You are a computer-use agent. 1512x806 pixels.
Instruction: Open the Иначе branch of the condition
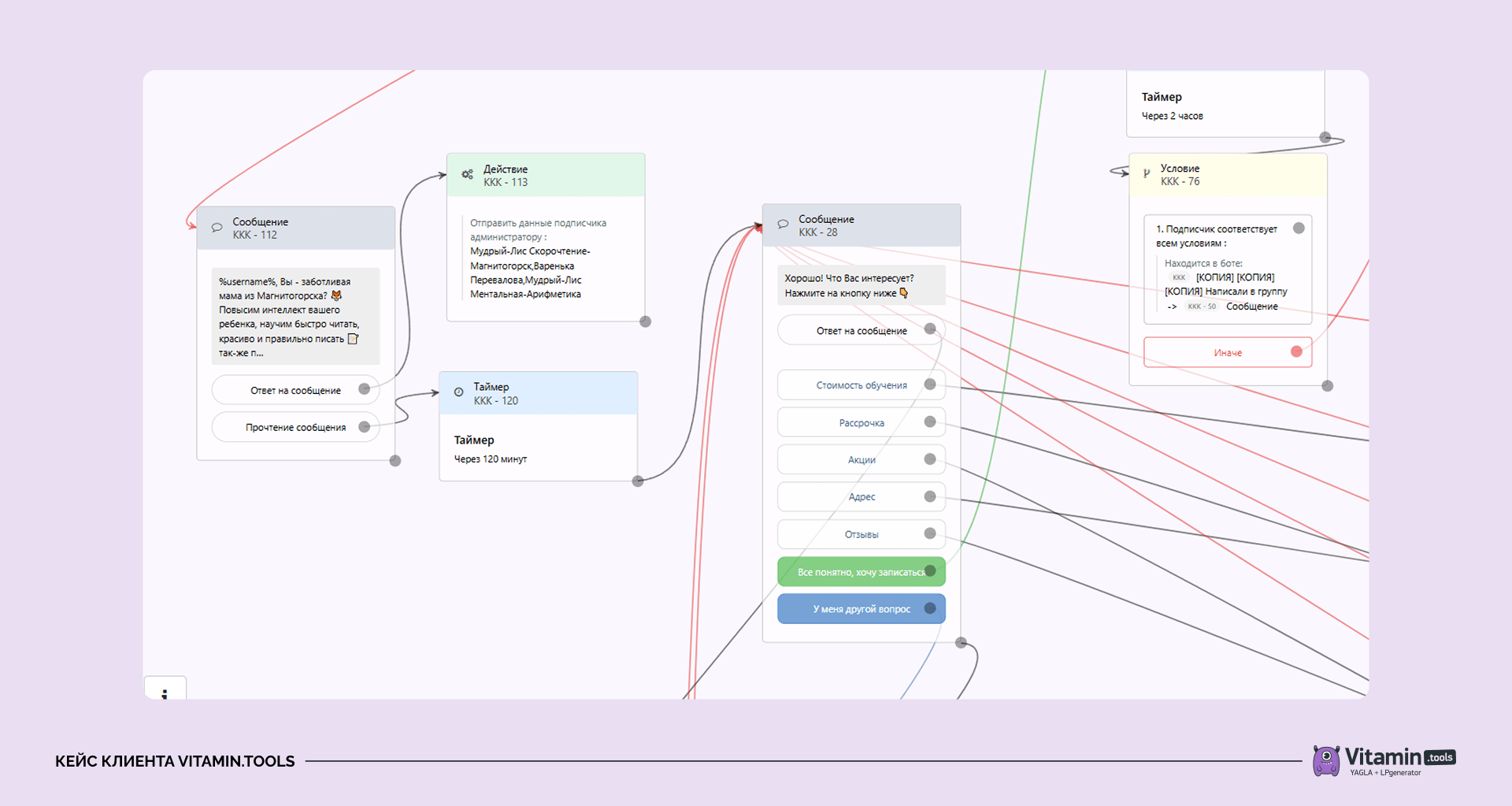[x=1228, y=352]
